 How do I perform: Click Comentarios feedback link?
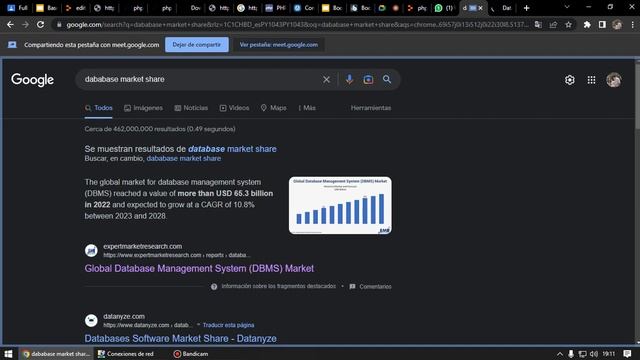(371, 287)
